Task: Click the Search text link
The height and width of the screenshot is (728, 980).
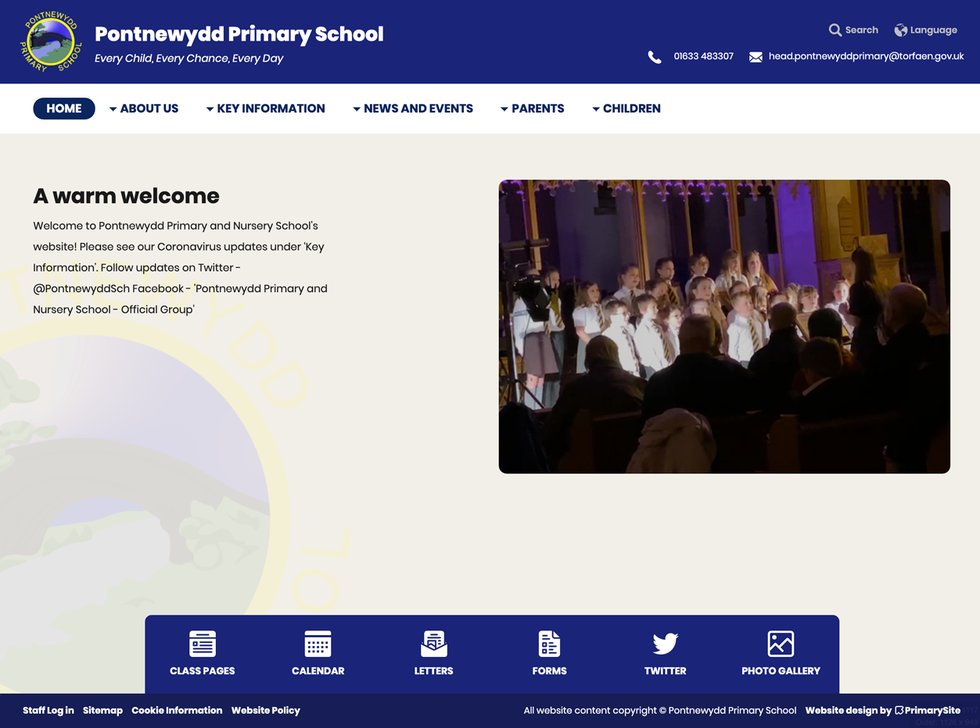Action: click(862, 30)
